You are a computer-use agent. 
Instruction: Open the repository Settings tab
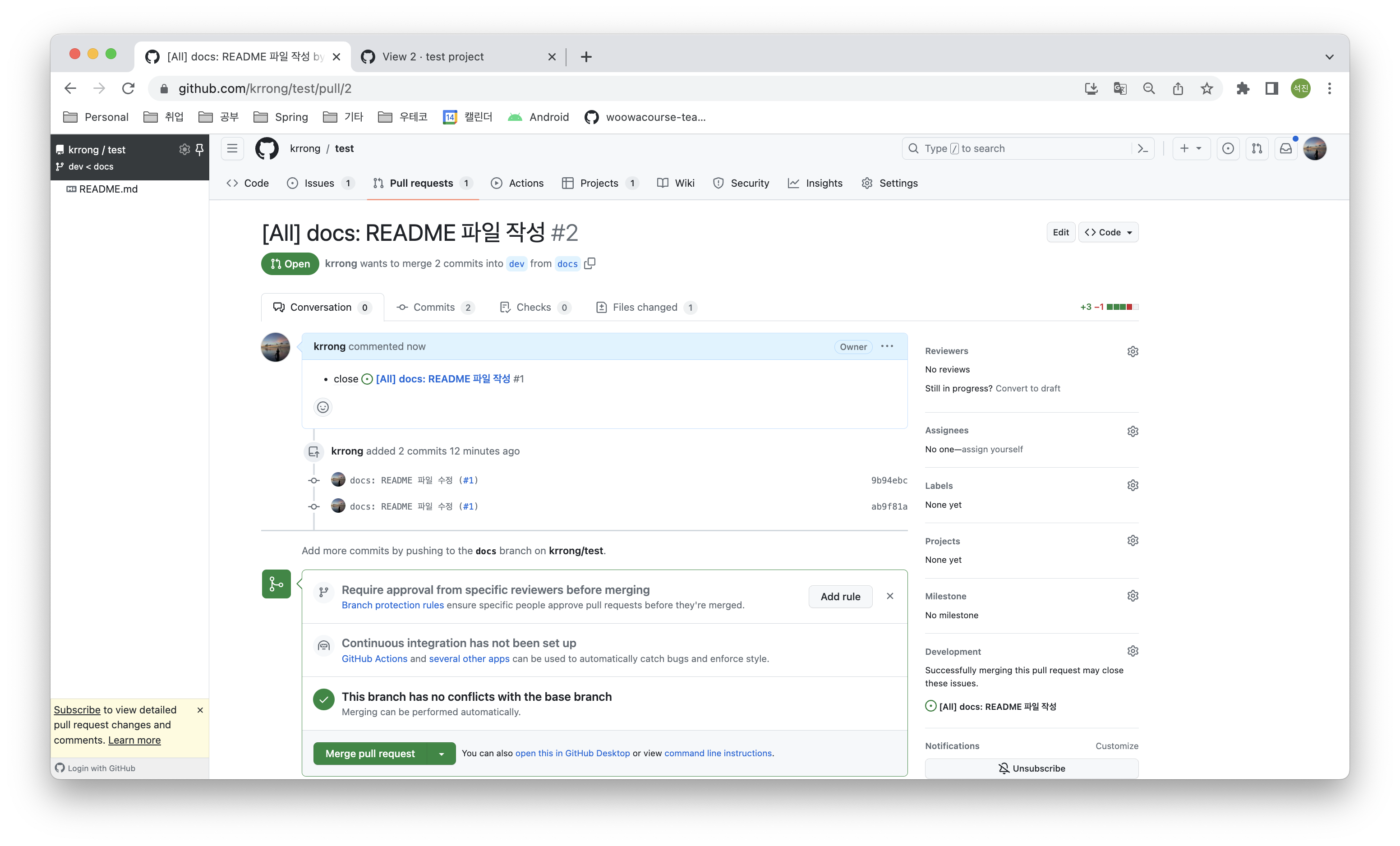point(890,184)
